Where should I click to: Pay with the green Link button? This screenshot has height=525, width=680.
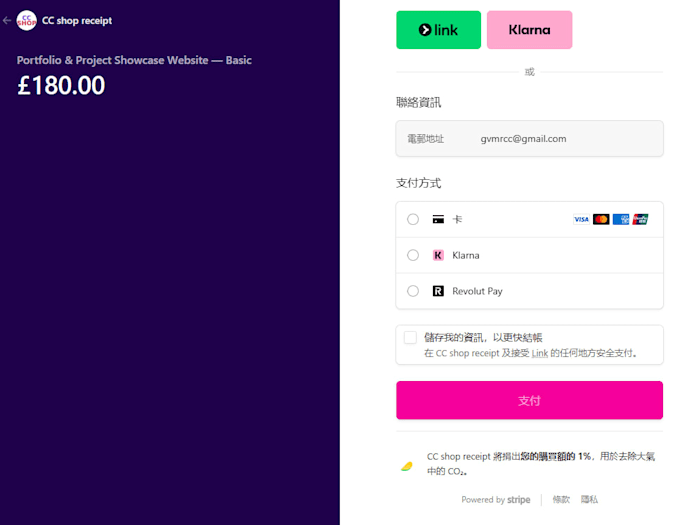438,30
